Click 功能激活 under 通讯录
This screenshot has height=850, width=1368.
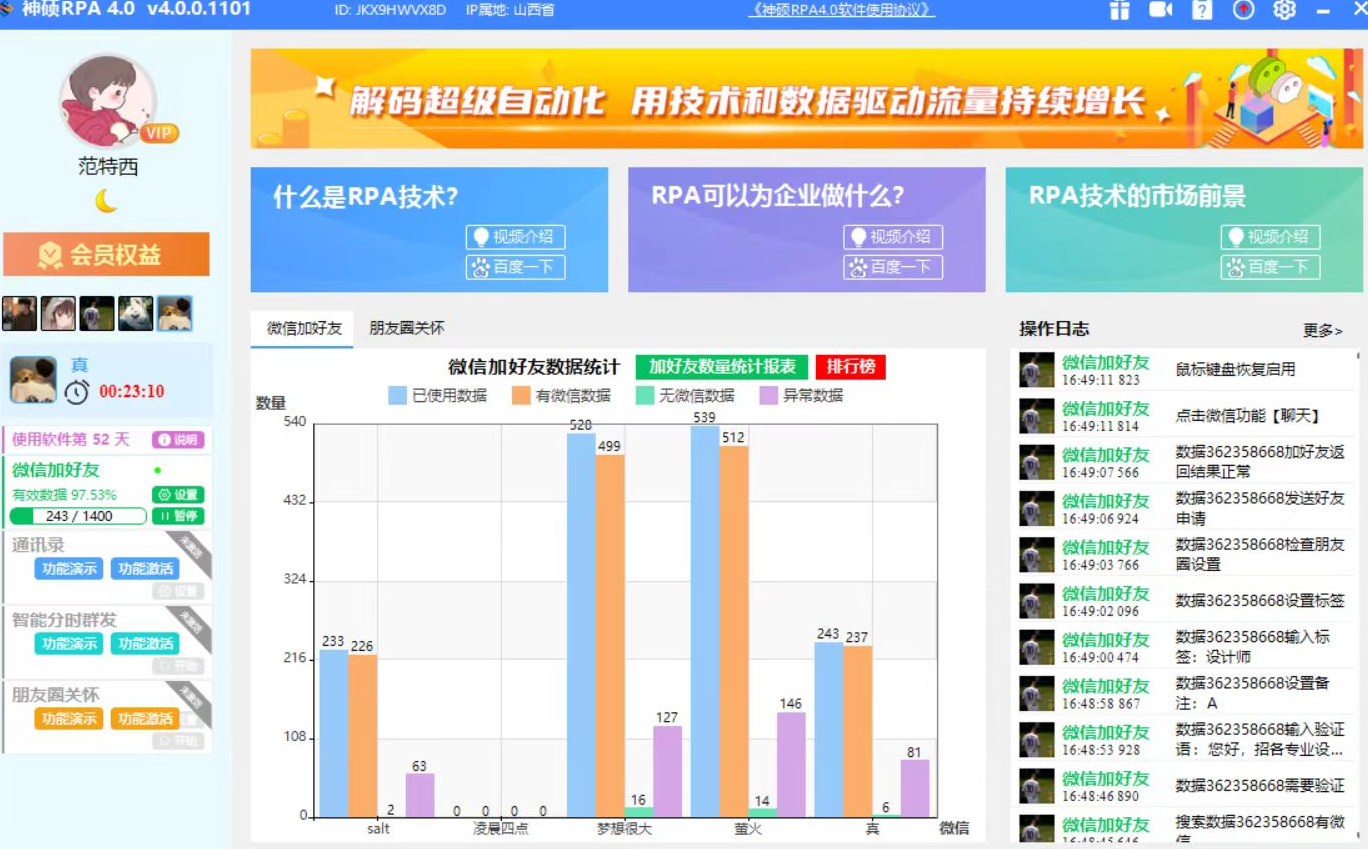(145, 568)
